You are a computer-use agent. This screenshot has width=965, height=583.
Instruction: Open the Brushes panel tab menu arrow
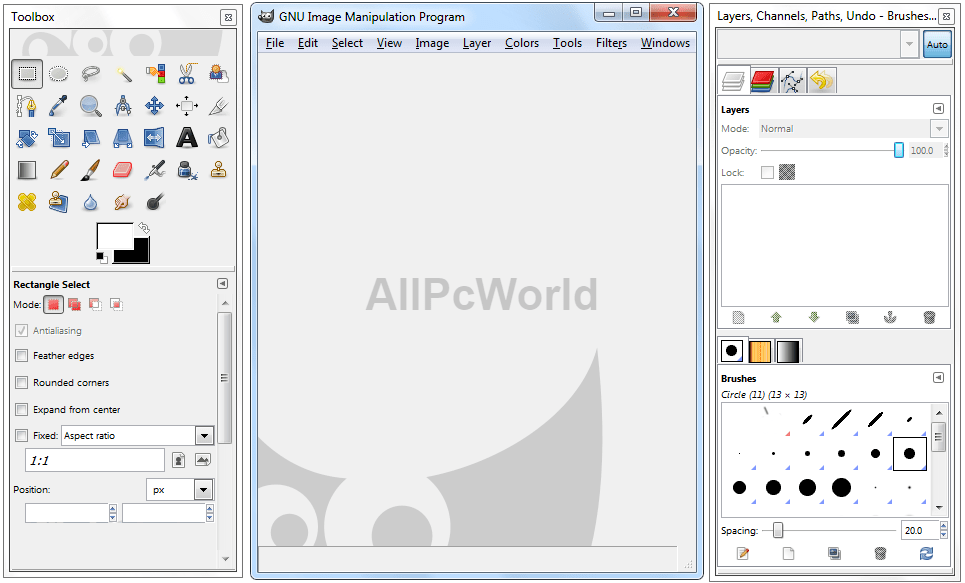point(938,377)
